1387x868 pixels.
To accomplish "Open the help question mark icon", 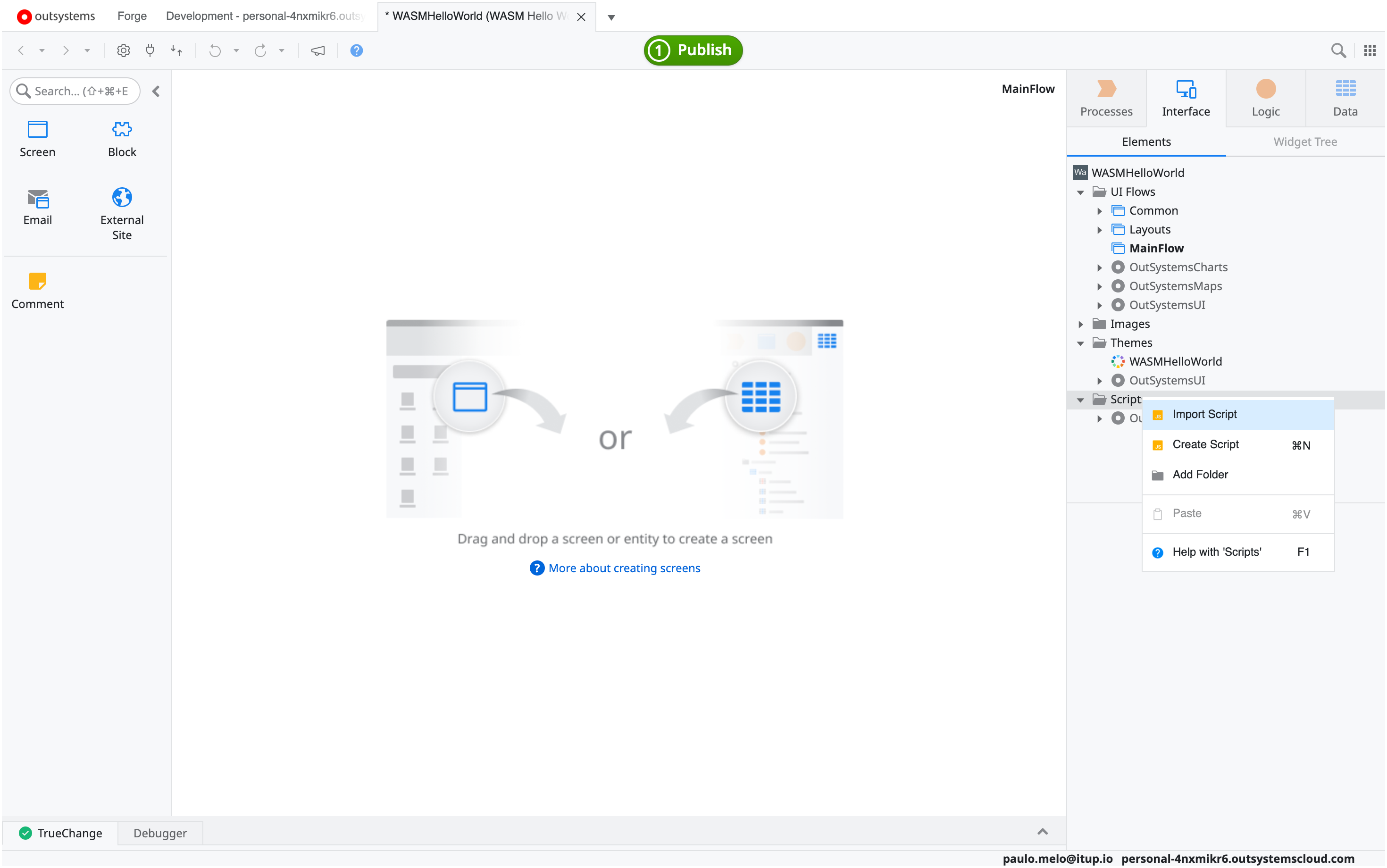I will (x=357, y=50).
